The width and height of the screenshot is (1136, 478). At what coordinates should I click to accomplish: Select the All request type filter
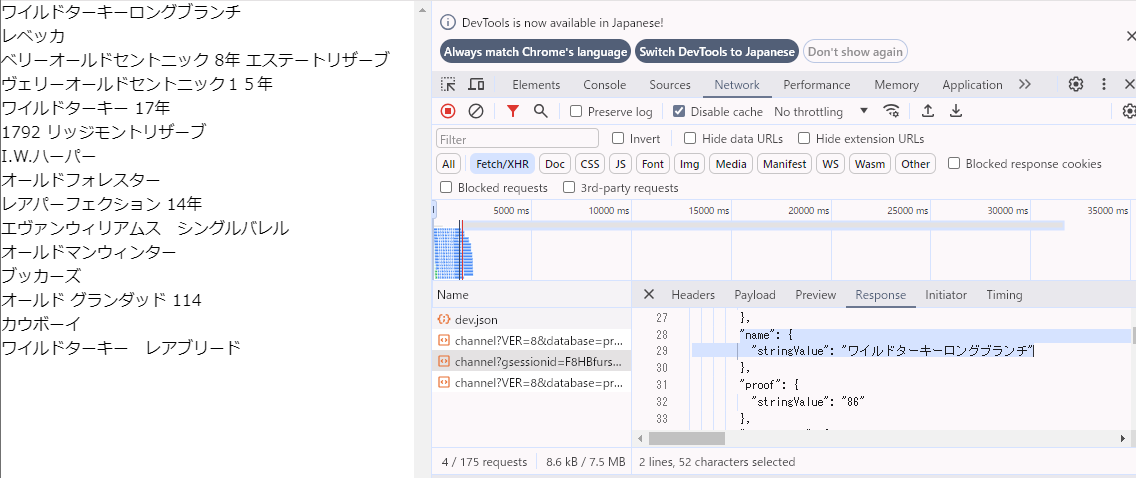pyautogui.click(x=448, y=164)
